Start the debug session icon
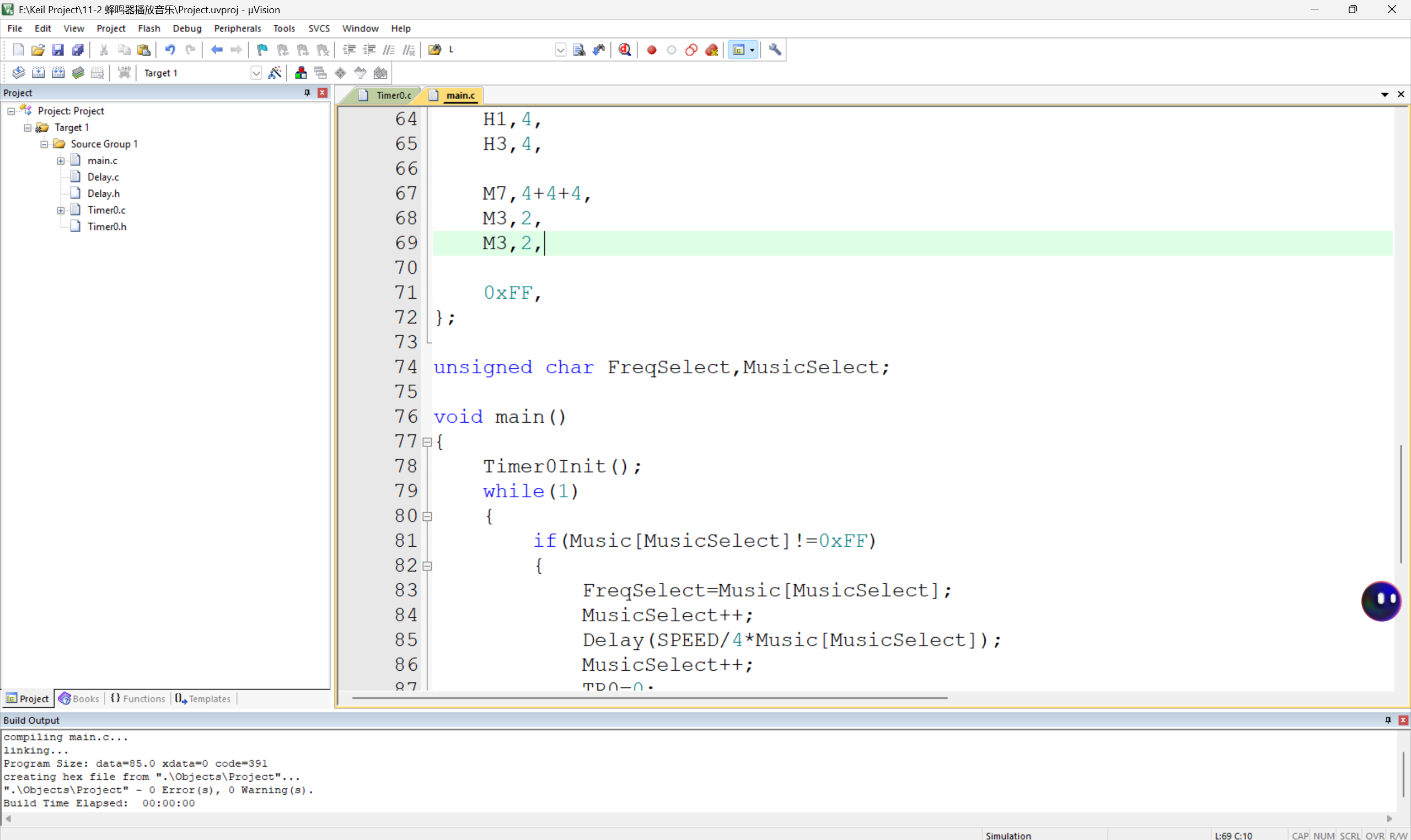 click(x=625, y=50)
